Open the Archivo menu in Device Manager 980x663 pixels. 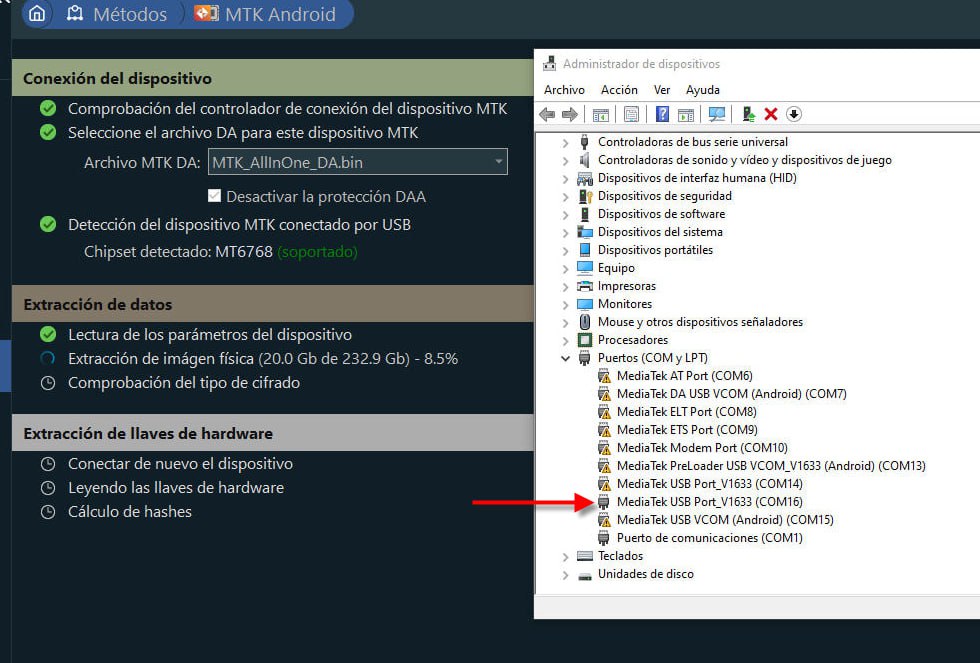[564, 90]
